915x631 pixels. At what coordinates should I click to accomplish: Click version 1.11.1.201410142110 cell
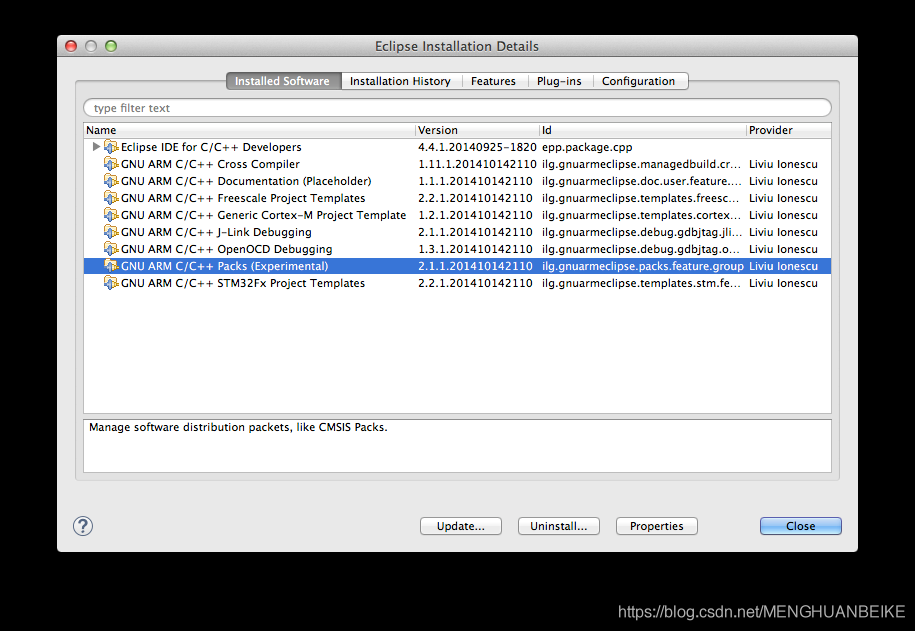tap(477, 164)
